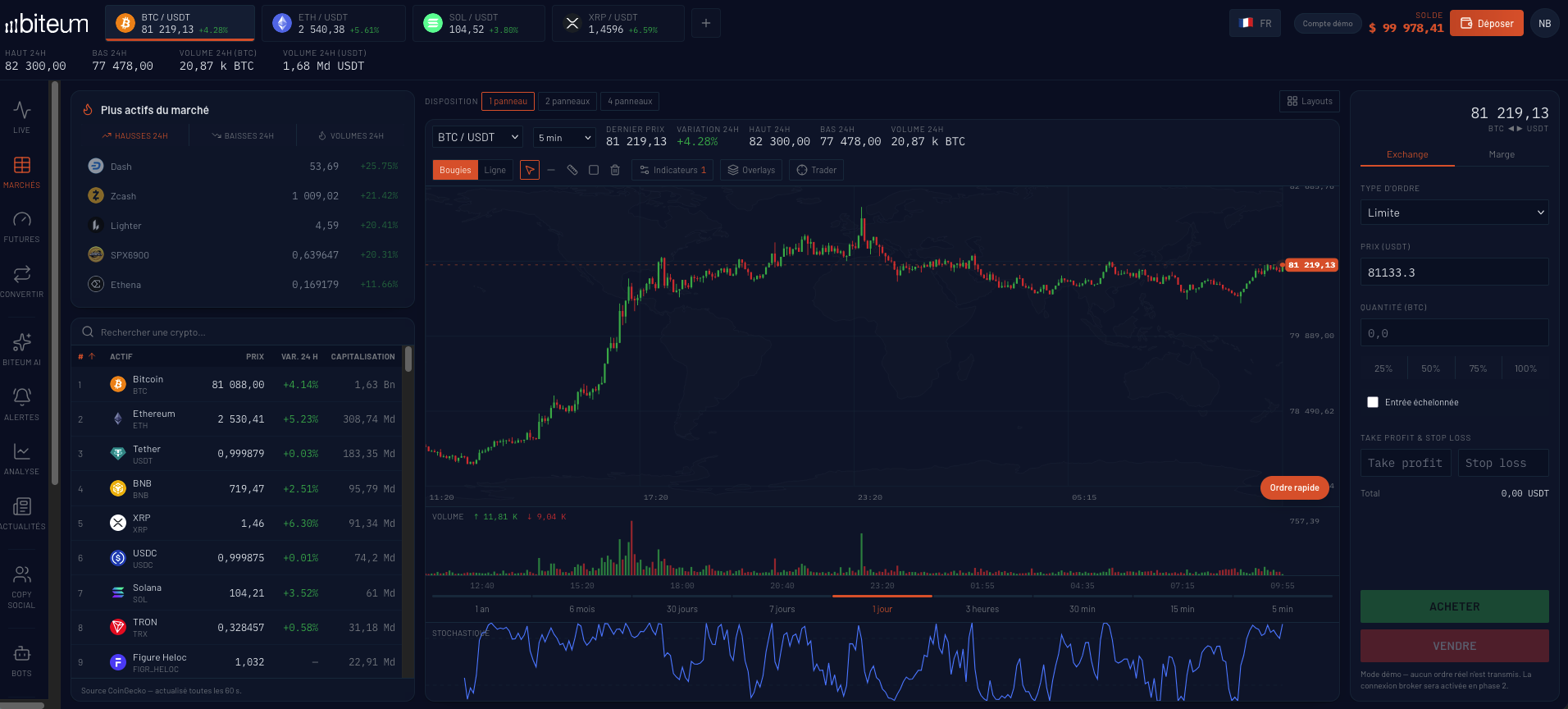Open the Convertir sidebar tool
This screenshot has width=1568, height=709.
click(x=22, y=281)
